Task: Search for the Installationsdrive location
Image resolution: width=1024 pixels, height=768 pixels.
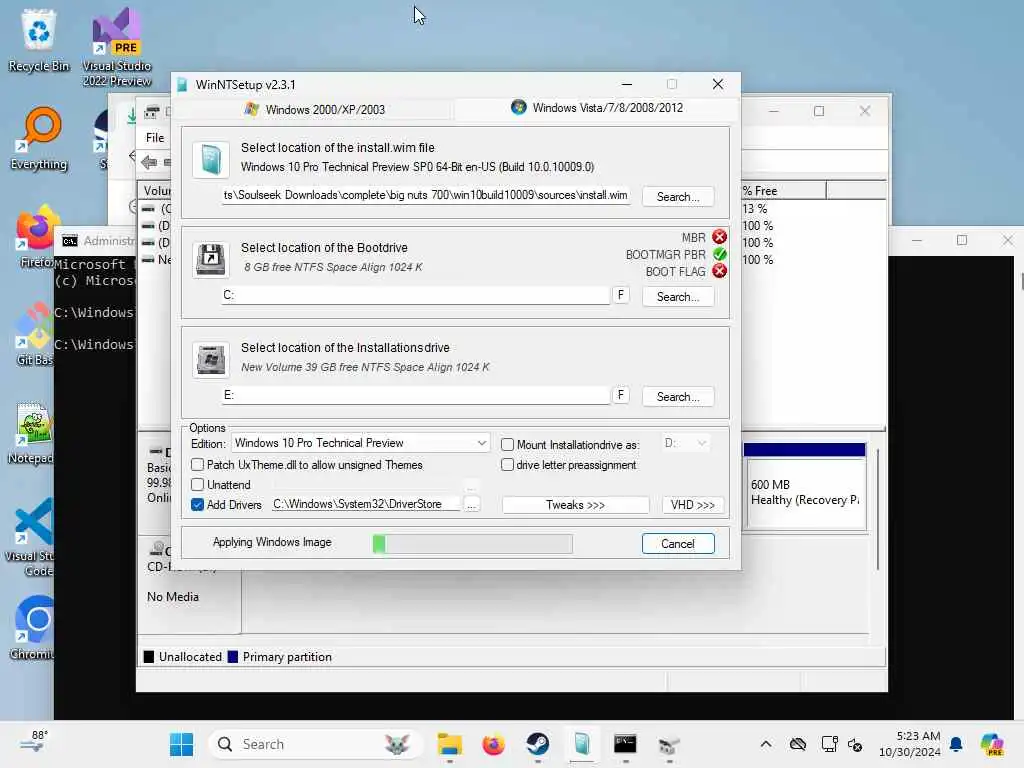Action: click(x=677, y=396)
